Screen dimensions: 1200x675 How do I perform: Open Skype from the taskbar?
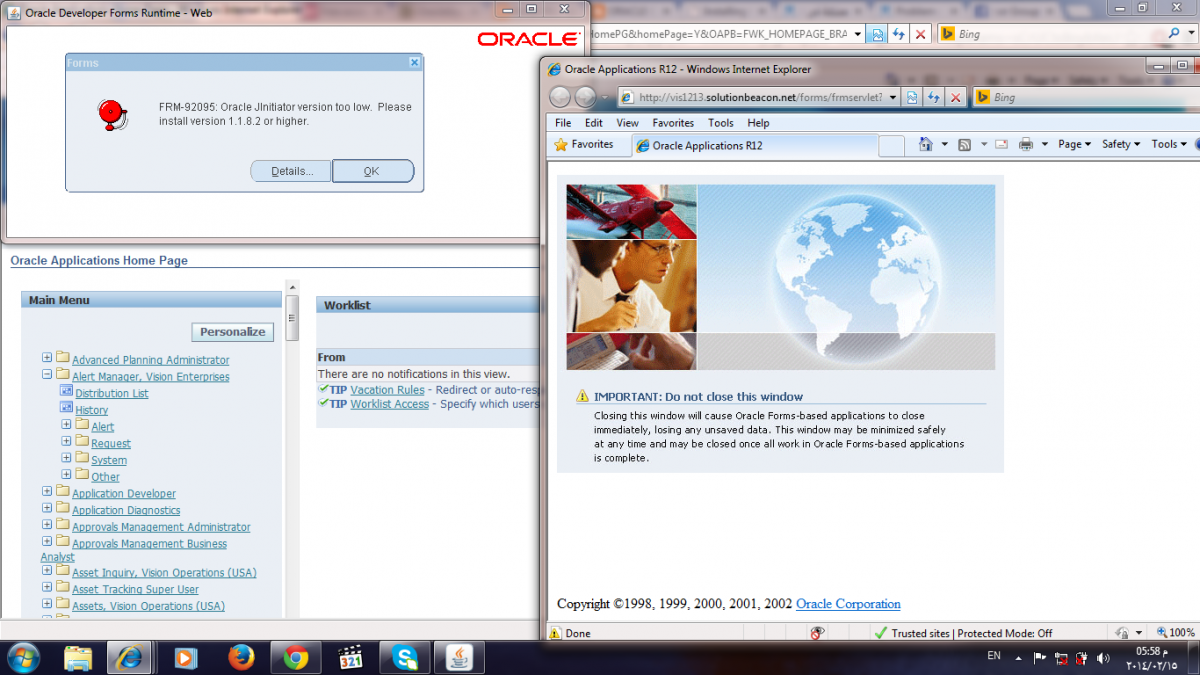click(405, 657)
